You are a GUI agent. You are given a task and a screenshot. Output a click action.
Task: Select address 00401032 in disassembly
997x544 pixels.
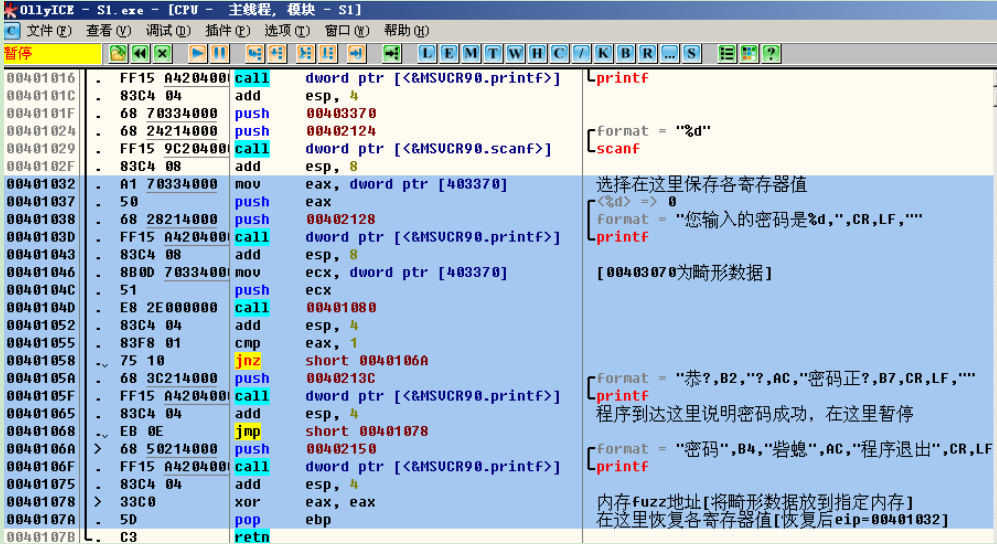click(x=41, y=184)
